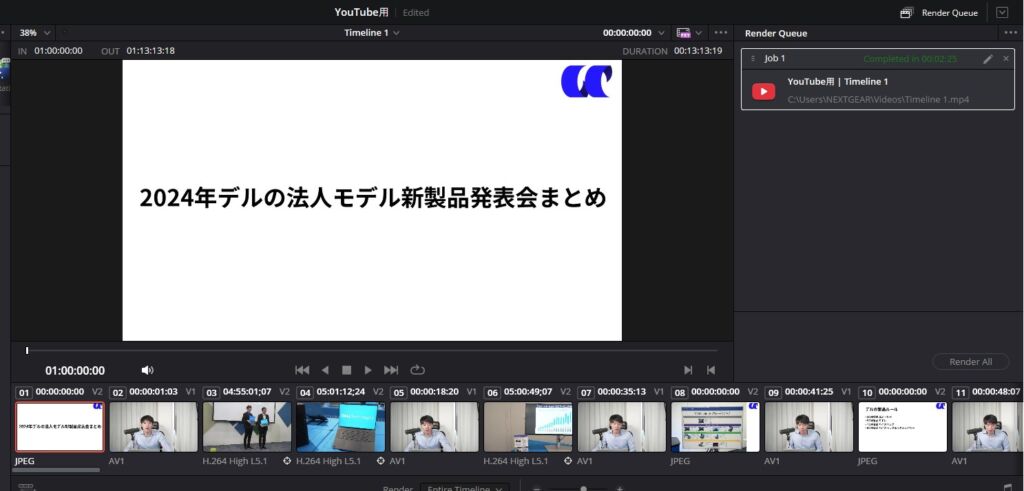Viewport: 1024px width, 491px height.
Task: Click clip 03 effects badge icon
Action: coord(287,461)
